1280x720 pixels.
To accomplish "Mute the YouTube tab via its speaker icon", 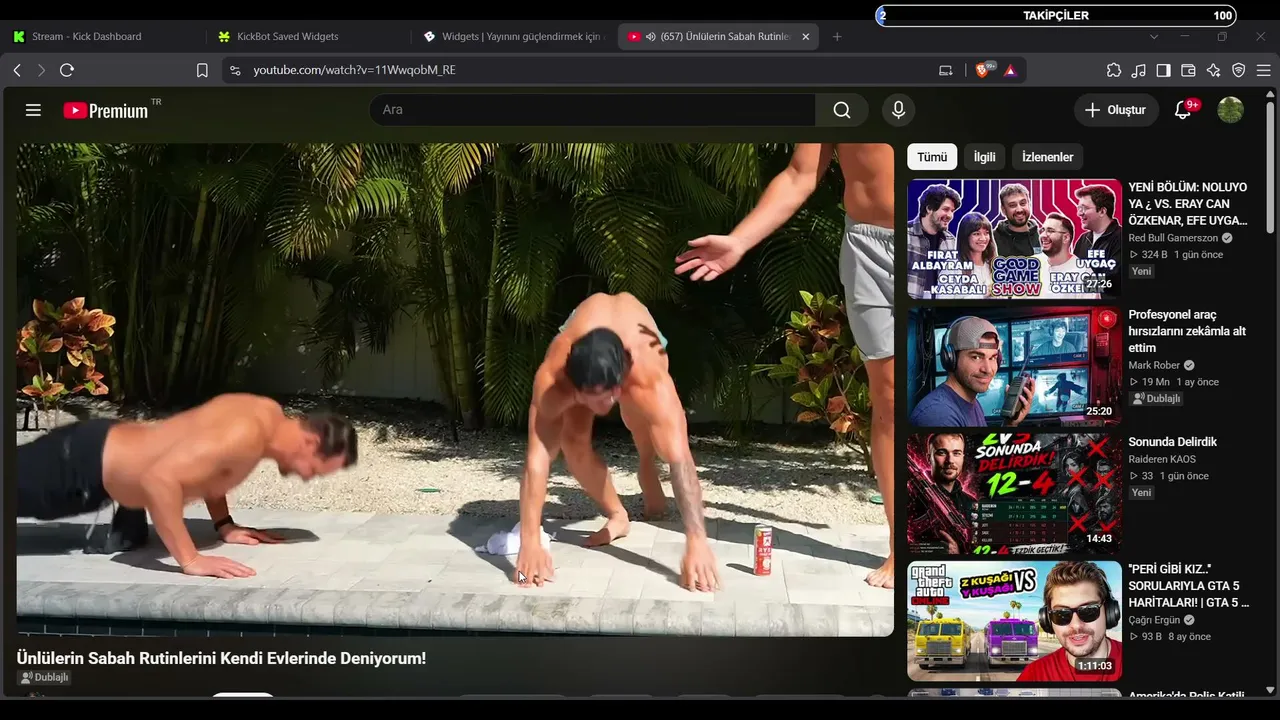I will tap(650, 37).
